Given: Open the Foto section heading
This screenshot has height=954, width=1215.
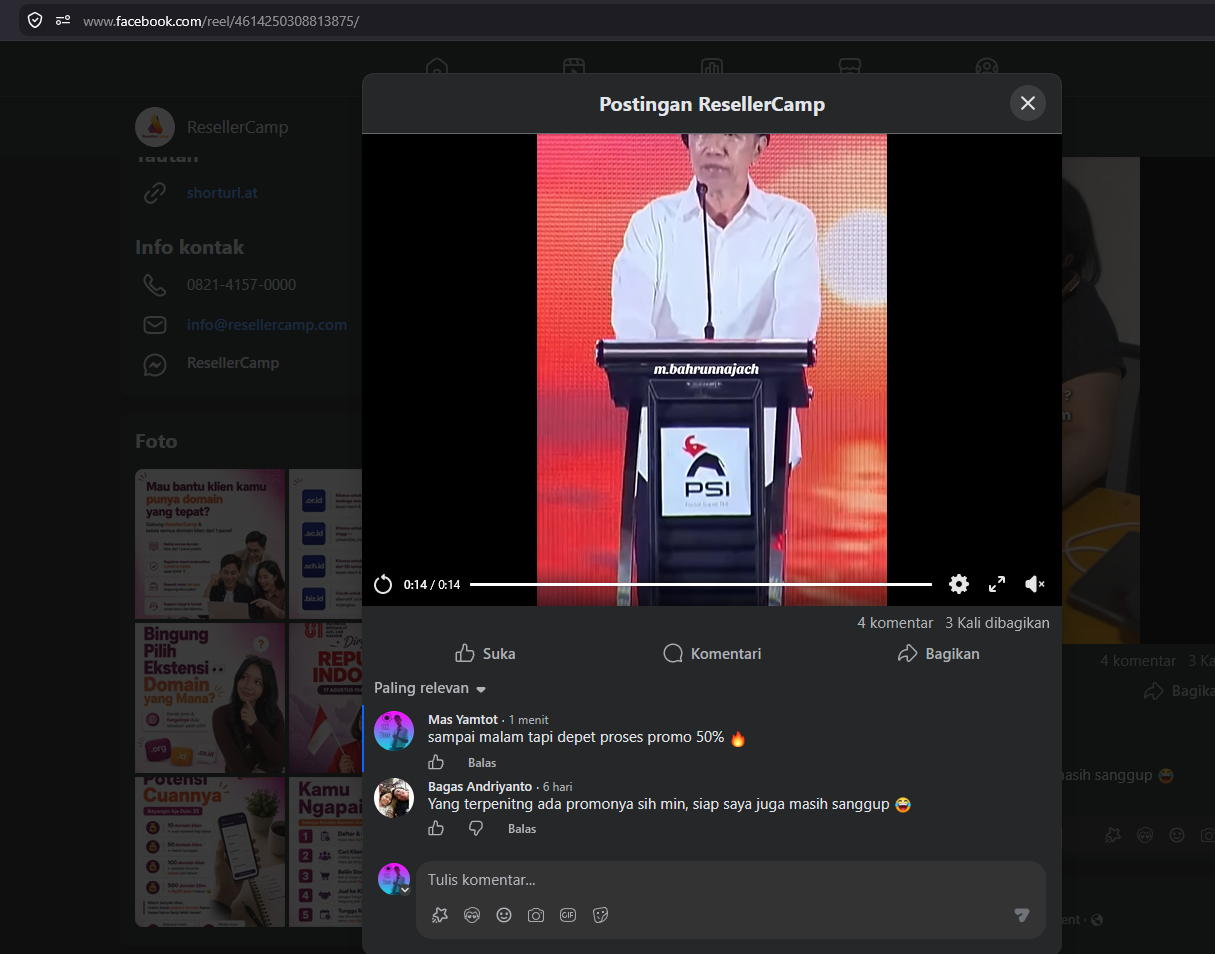Looking at the screenshot, I should coord(156,441).
